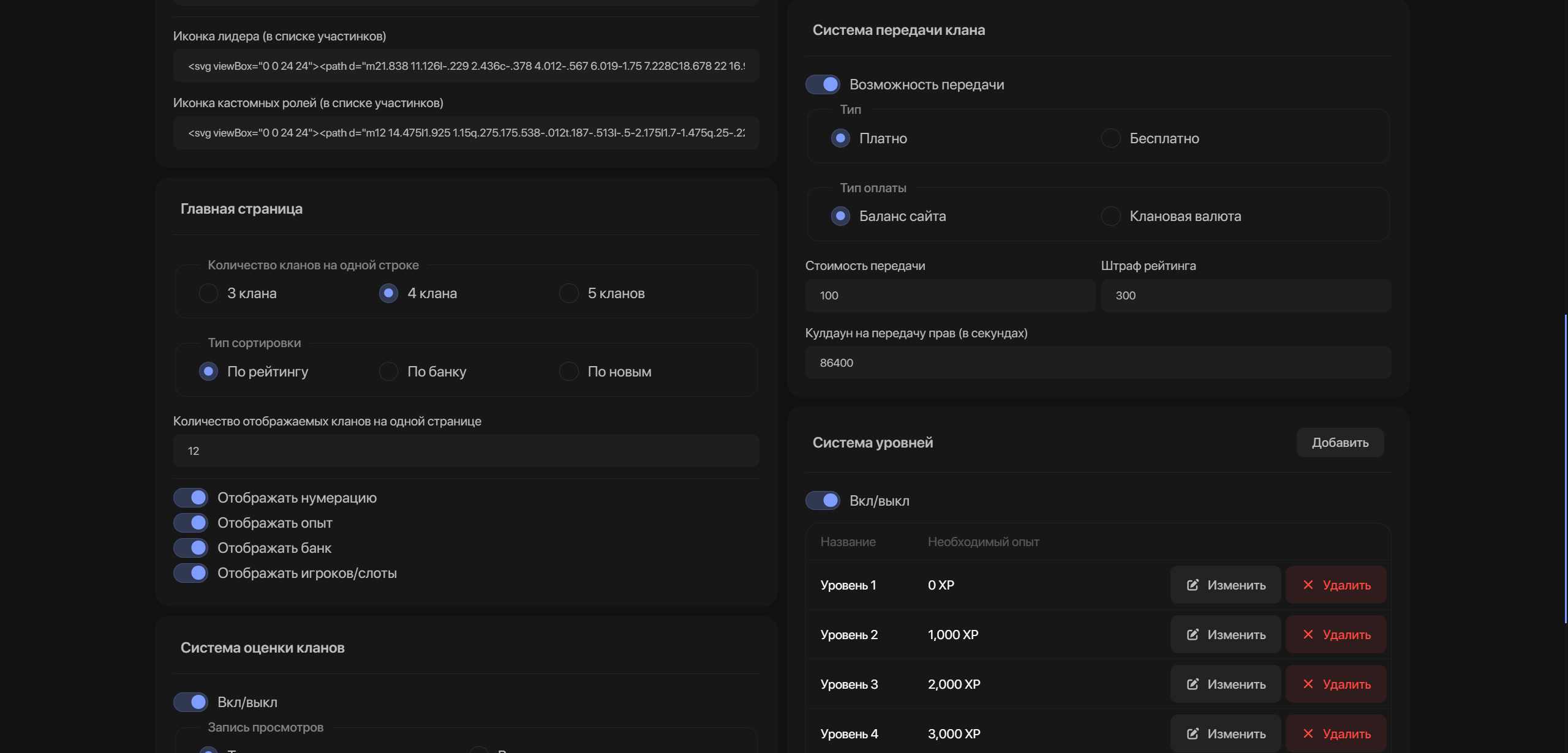
Task: Toggle Отображать банк switch
Action: (190, 548)
